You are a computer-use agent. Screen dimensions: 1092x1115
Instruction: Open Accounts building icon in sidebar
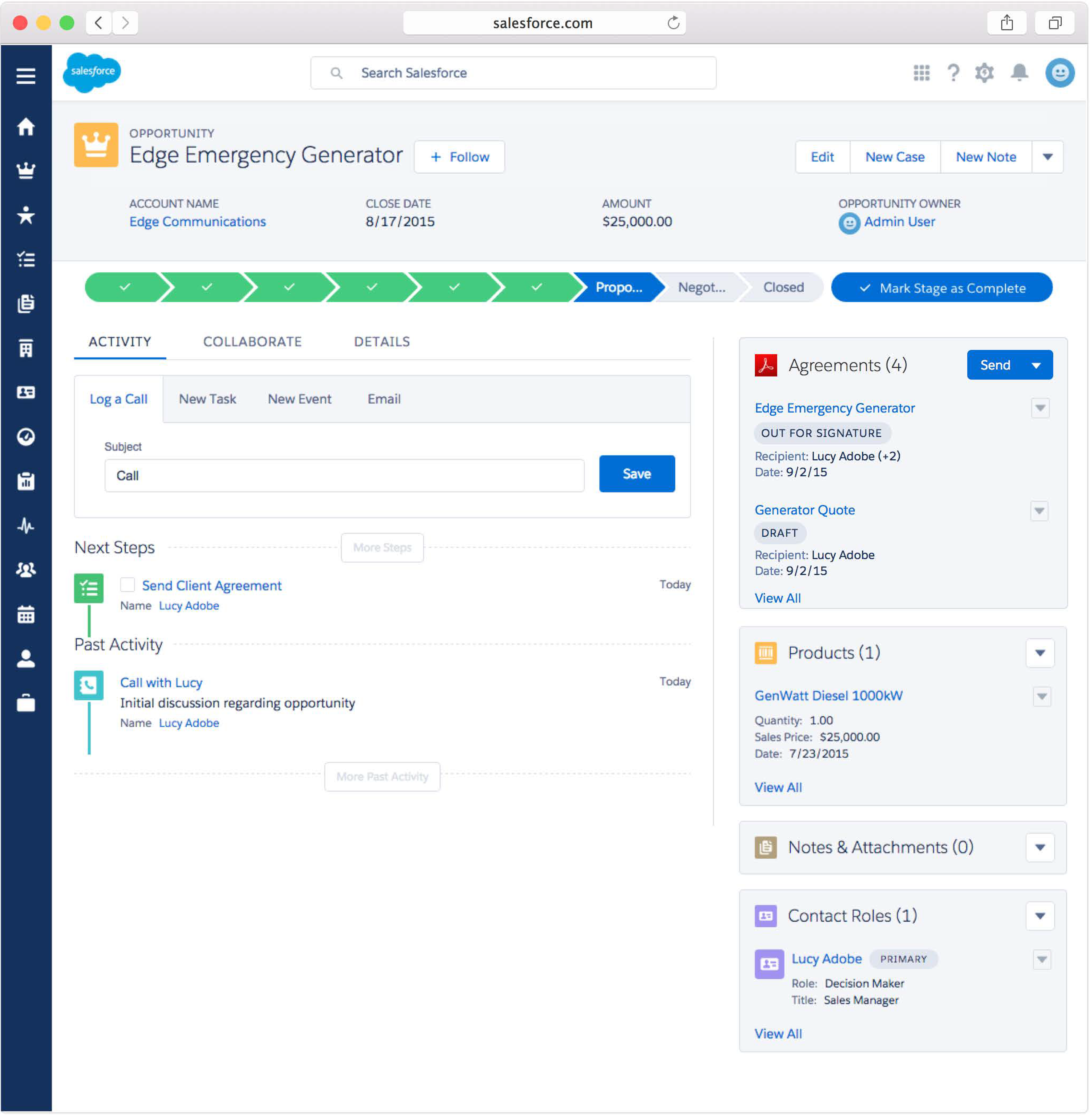point(26,348)
